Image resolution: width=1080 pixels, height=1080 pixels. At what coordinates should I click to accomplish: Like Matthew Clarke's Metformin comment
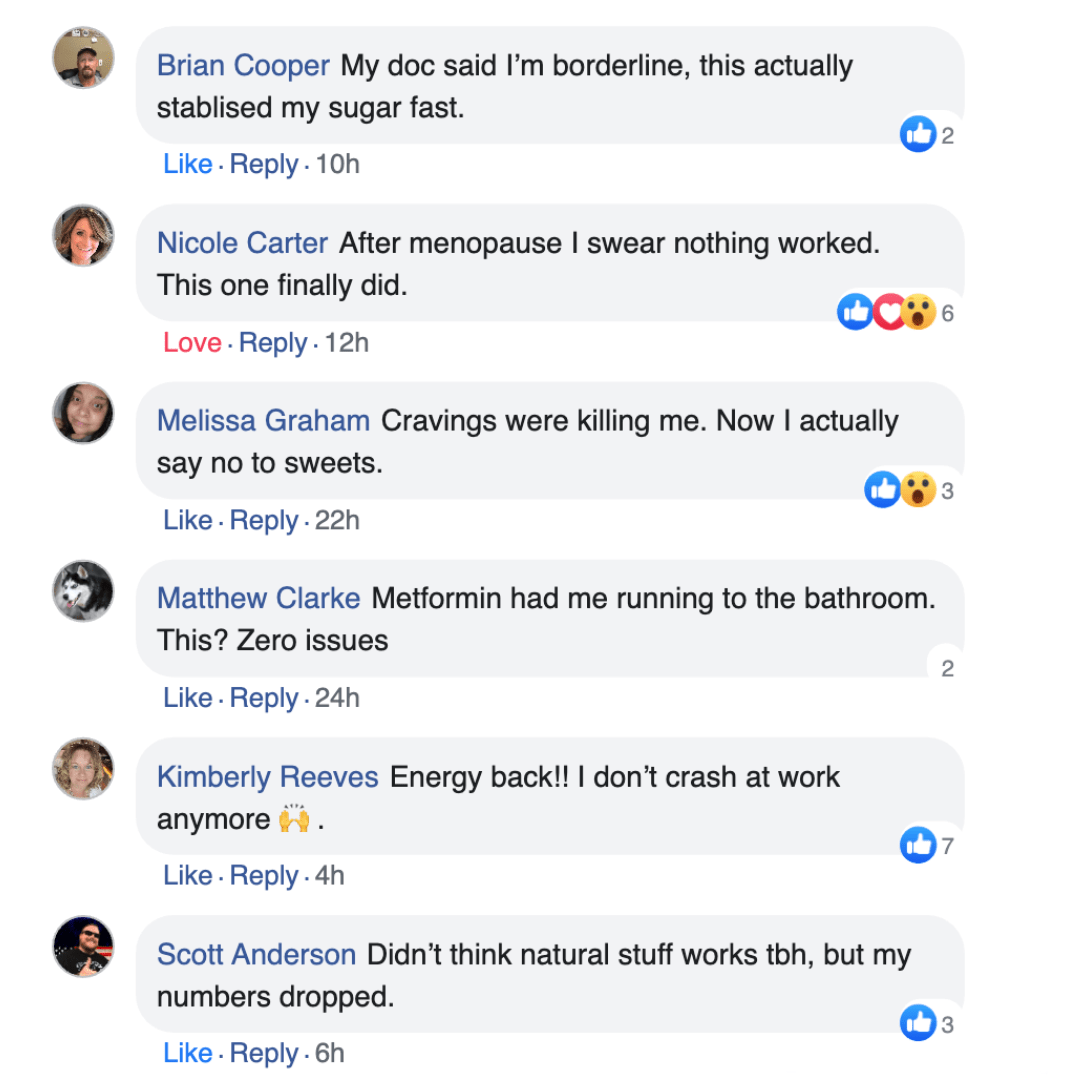click(188, 698)
